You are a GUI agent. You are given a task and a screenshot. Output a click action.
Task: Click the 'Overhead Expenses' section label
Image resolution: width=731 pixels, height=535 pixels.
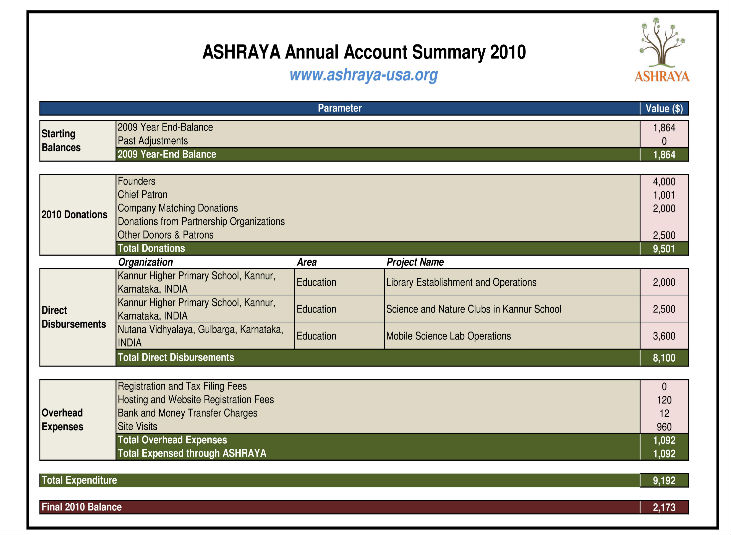(x=62, y=419)
